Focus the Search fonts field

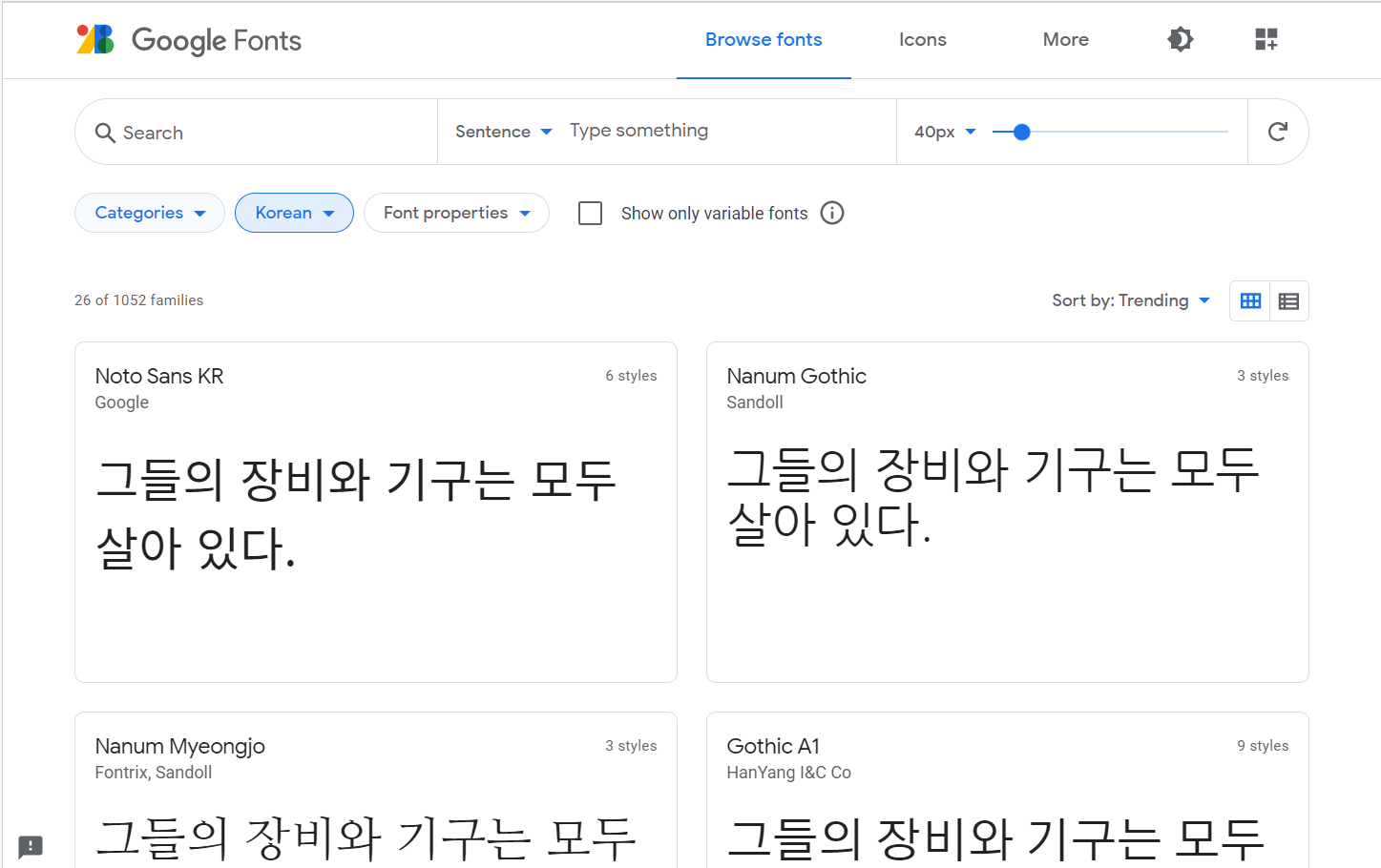click(x=256, y=132)
